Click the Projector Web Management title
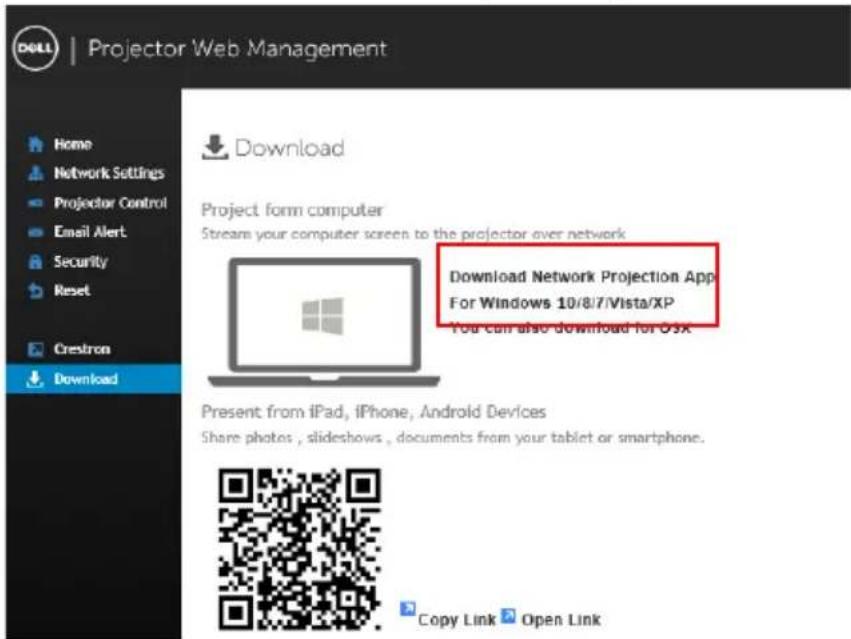Screen dimensions: 851x639 (237, 49)
